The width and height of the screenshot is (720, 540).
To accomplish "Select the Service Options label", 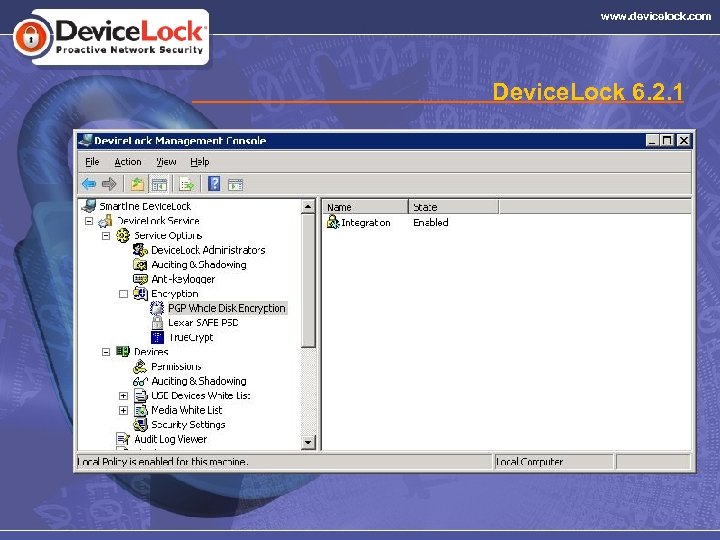I will tap(168, 236).
